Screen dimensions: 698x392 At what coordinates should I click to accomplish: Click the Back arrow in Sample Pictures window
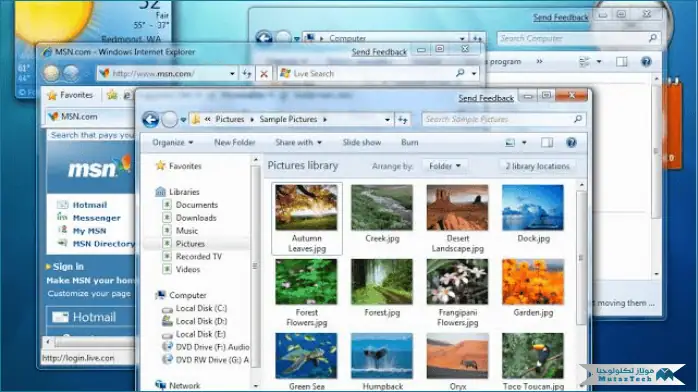click(150, 119)
